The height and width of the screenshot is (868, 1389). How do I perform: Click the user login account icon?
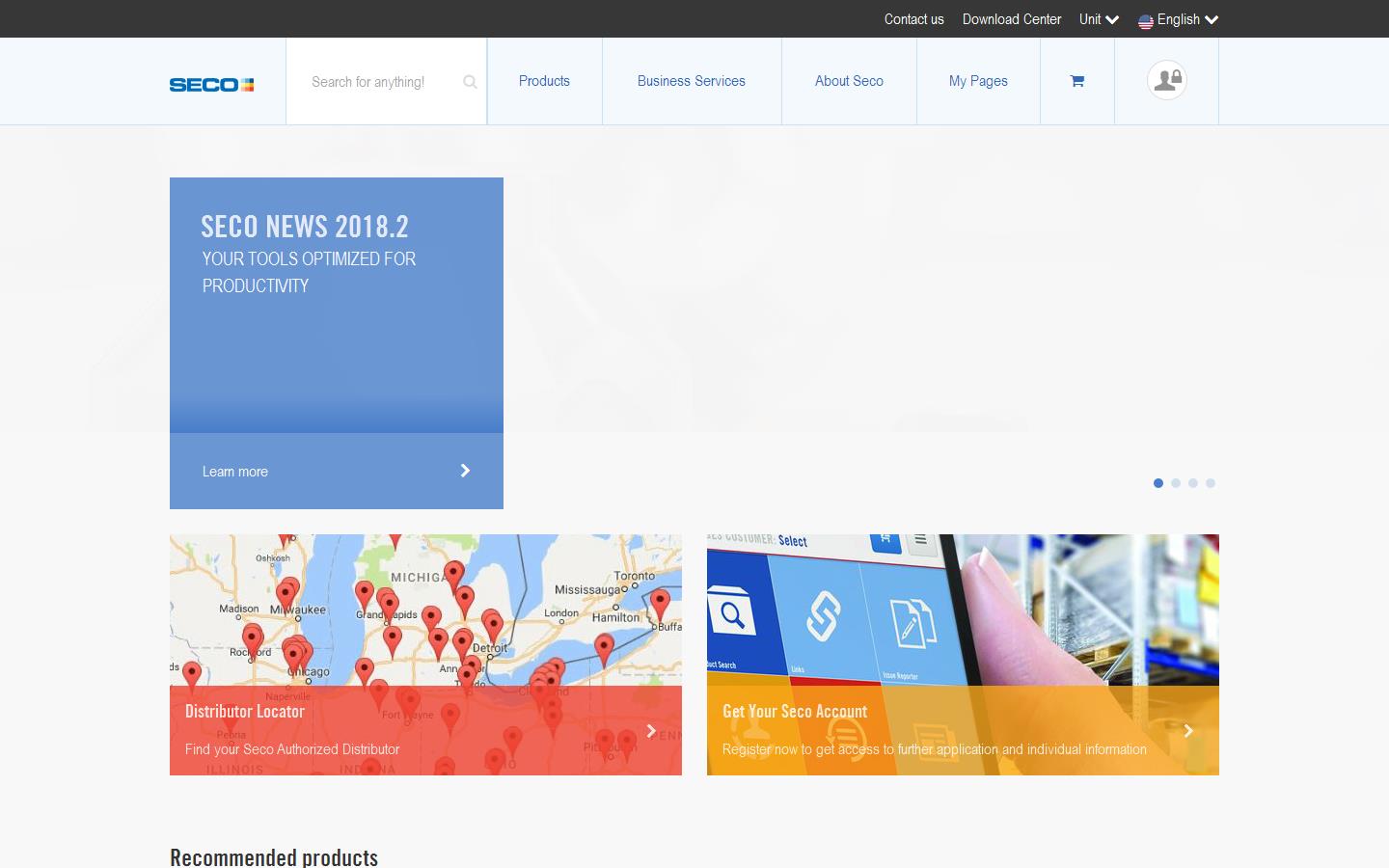[x=1166, y=81]
